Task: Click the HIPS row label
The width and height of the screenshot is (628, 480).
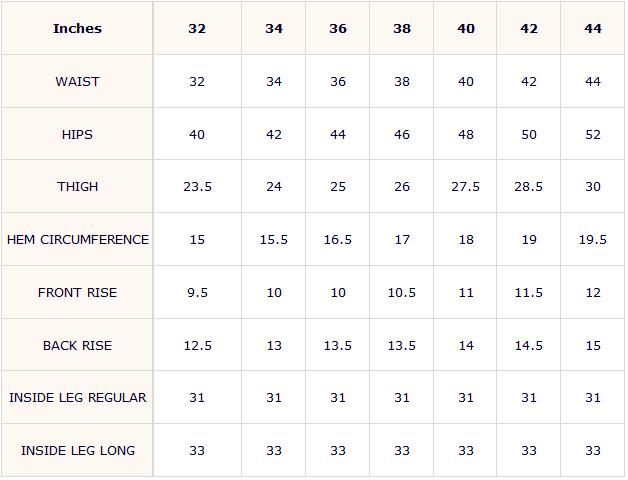Action: pyautogui.click(x=77, y=135)
